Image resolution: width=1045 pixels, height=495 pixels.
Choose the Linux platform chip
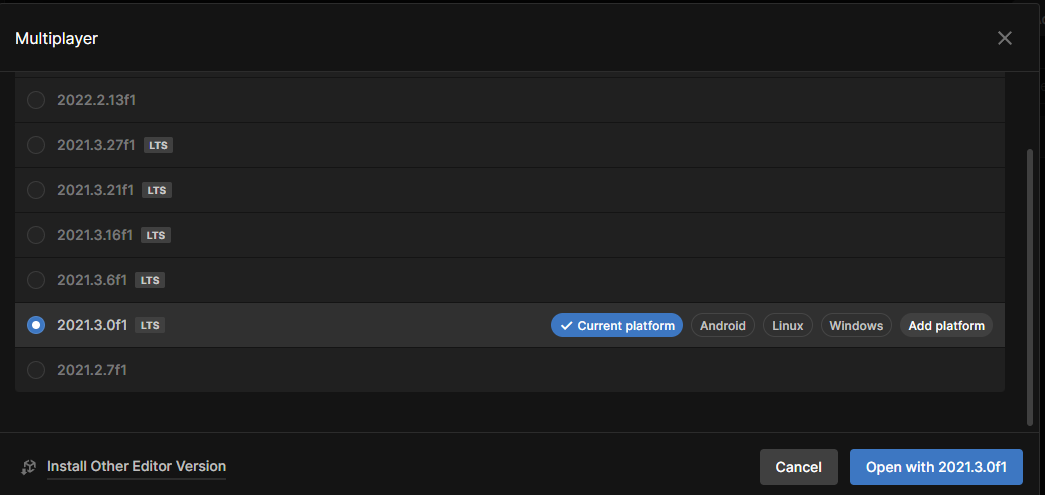pyautogui.click(x=788, y=325)
